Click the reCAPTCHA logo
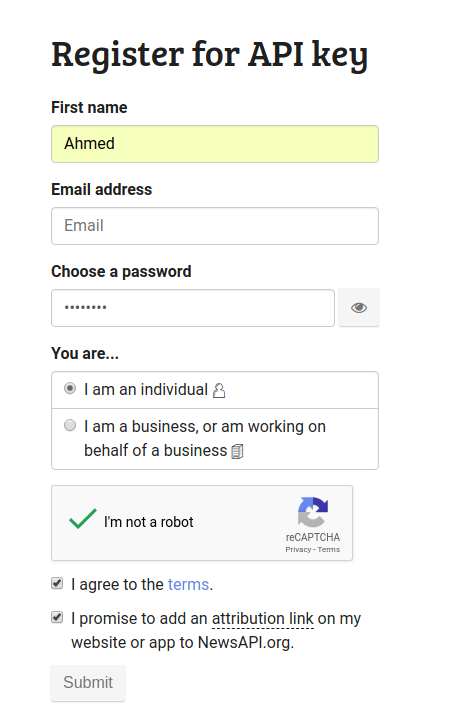The width and height of the screenshot is (454, 705). [313, 512]
